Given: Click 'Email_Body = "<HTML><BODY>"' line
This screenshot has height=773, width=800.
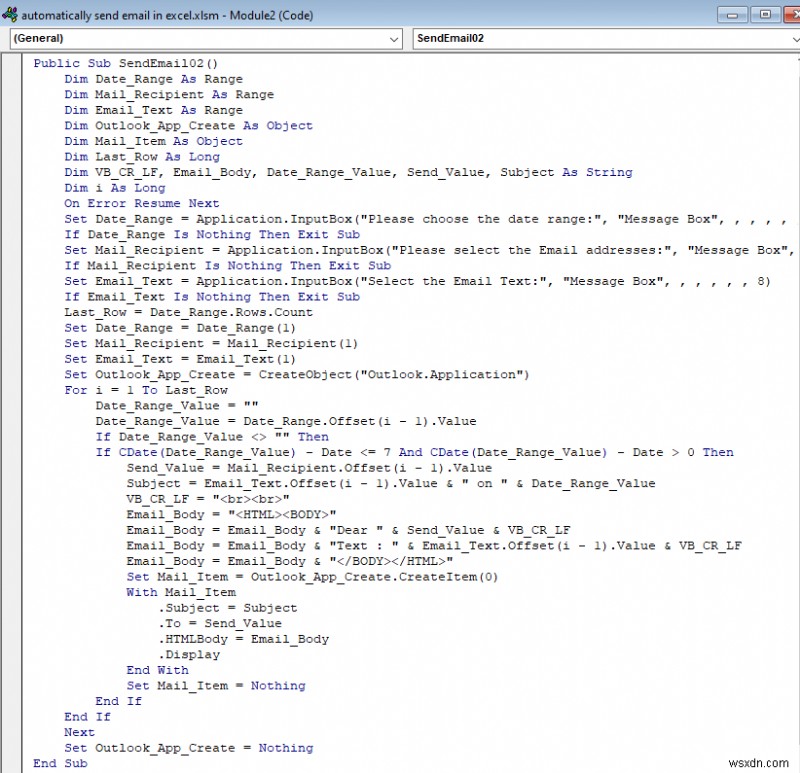Looking at the screenshot, I should pyautogui.click(x=231, y=514).
